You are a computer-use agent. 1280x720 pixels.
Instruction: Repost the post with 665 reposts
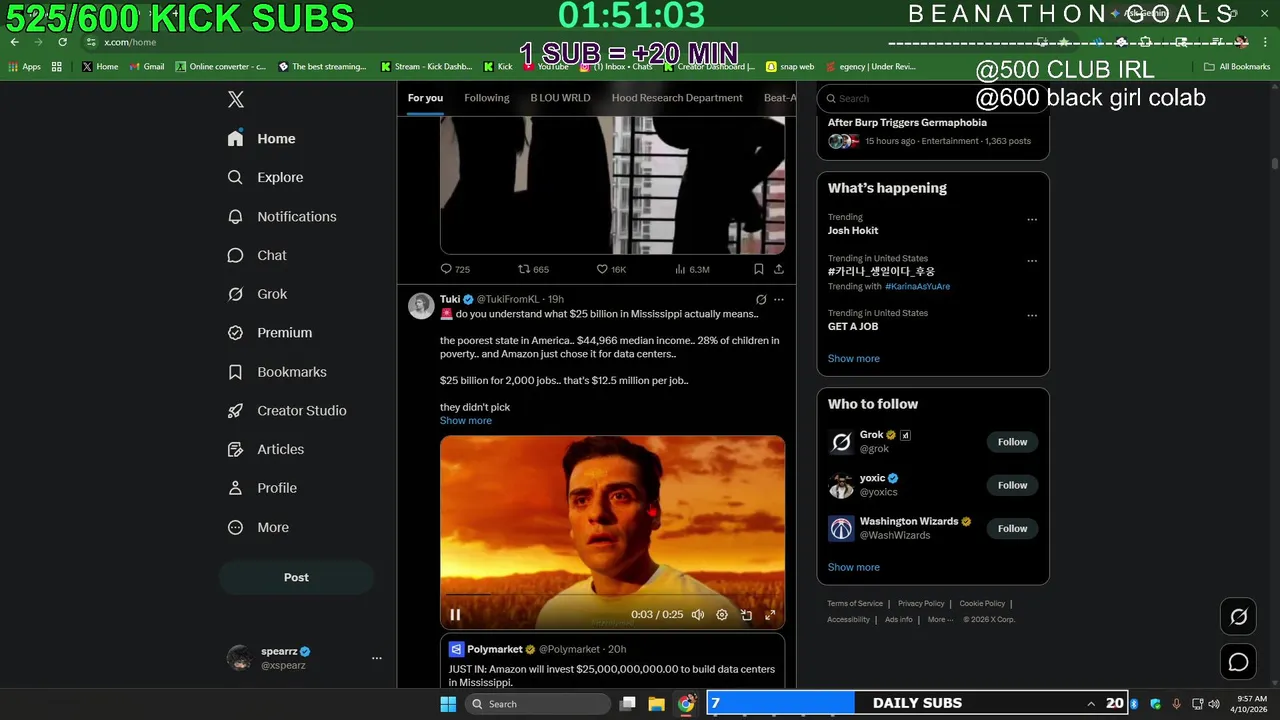pos(533,269)
